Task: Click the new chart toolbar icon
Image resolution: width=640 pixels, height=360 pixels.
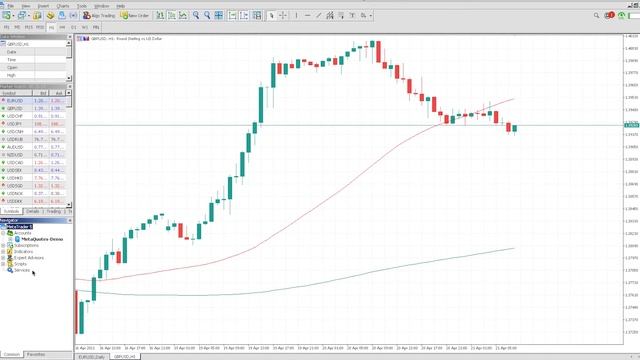Action: click(x=7, y=16)
